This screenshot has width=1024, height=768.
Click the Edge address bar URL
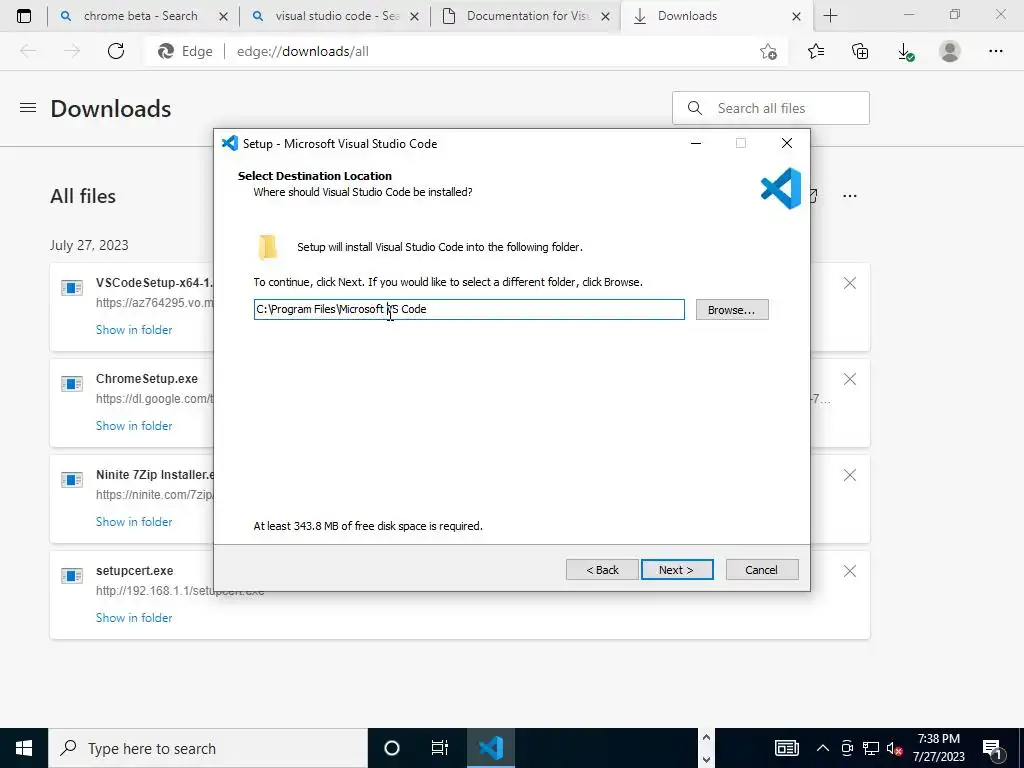click(x=302, y=51)
